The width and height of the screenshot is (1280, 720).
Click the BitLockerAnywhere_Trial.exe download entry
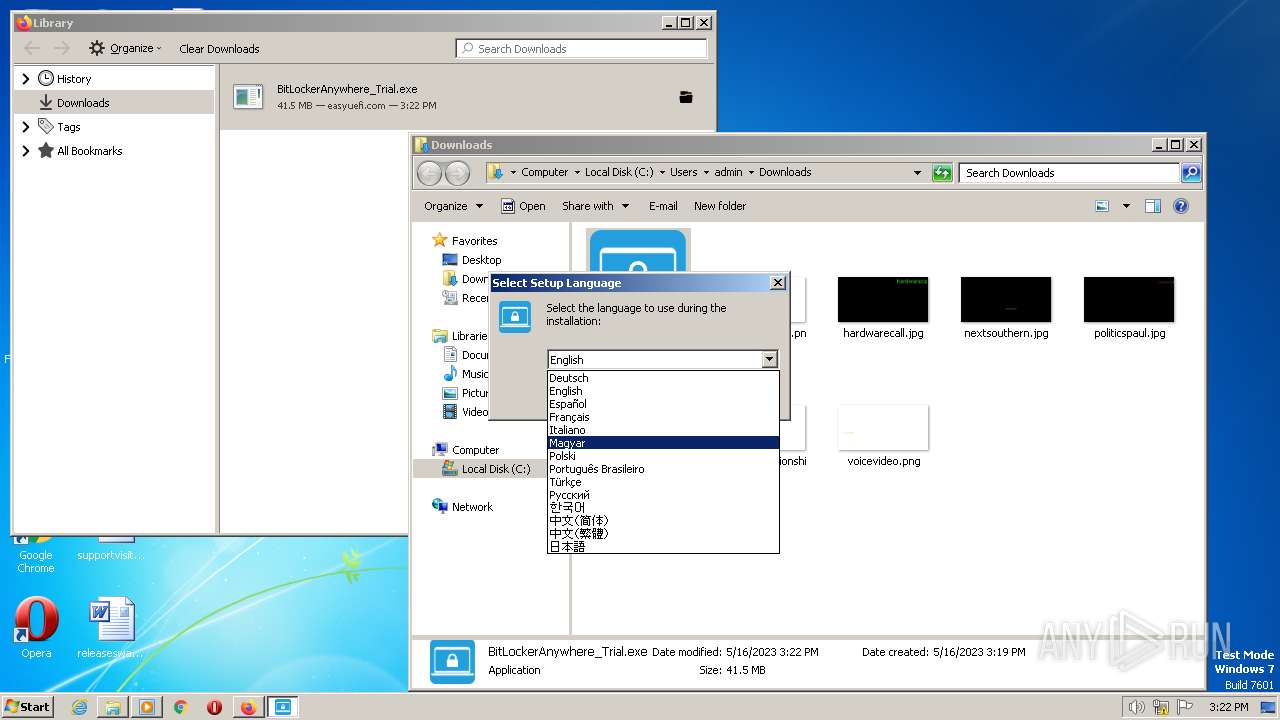[465, 97]
